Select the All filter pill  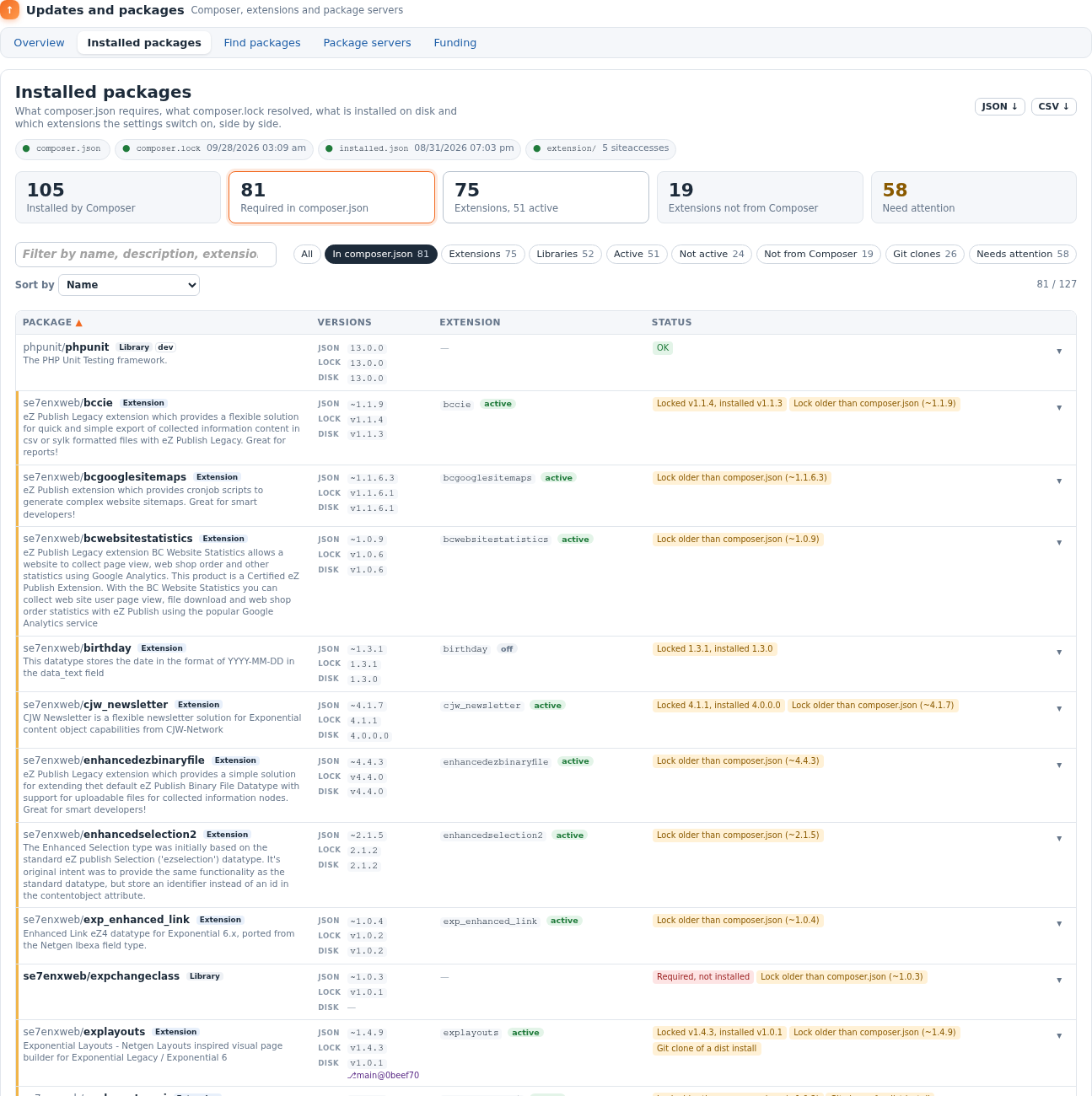click(307, 254)
